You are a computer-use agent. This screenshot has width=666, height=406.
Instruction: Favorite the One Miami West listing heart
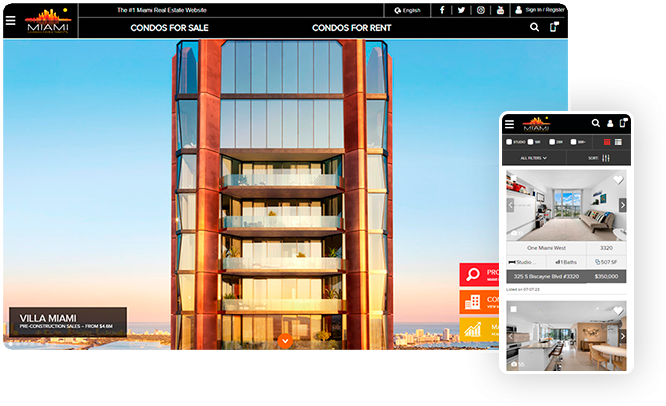click(x=618, y=180)
